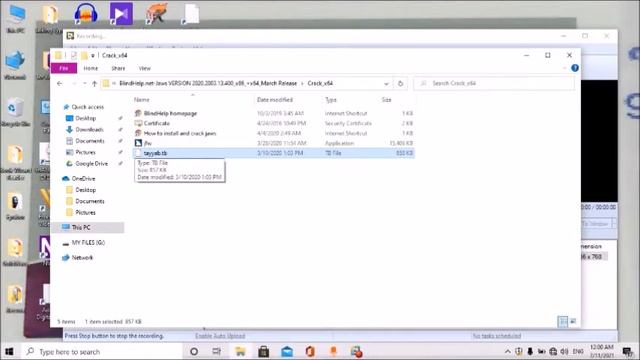Screen dimensions: 640x360
Task: Open Pictures folder under OneDrive
Action: [x=85, y=213]
